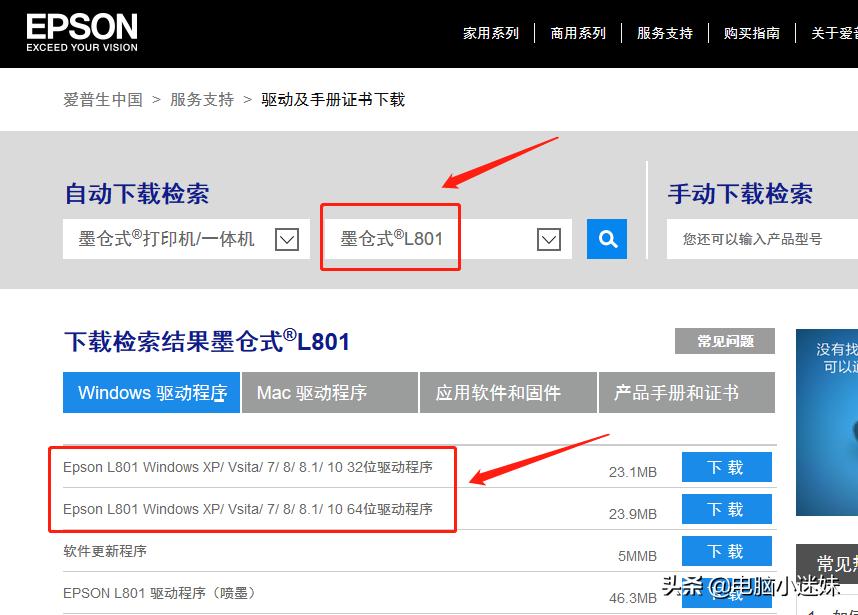Switch to the 应用软件和固件 tab
This screenshot has width=858, height=615.
tap(508, 392)
